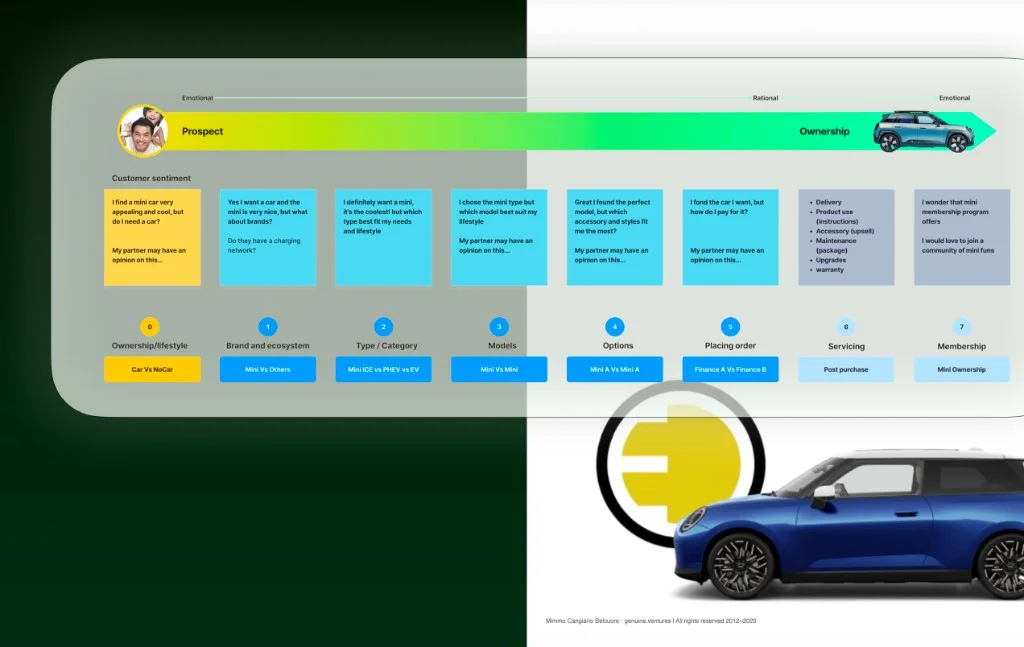Screen dimensions: 1024x647
Task: Click the Prospect customer avatar photo
Action: 143,130
